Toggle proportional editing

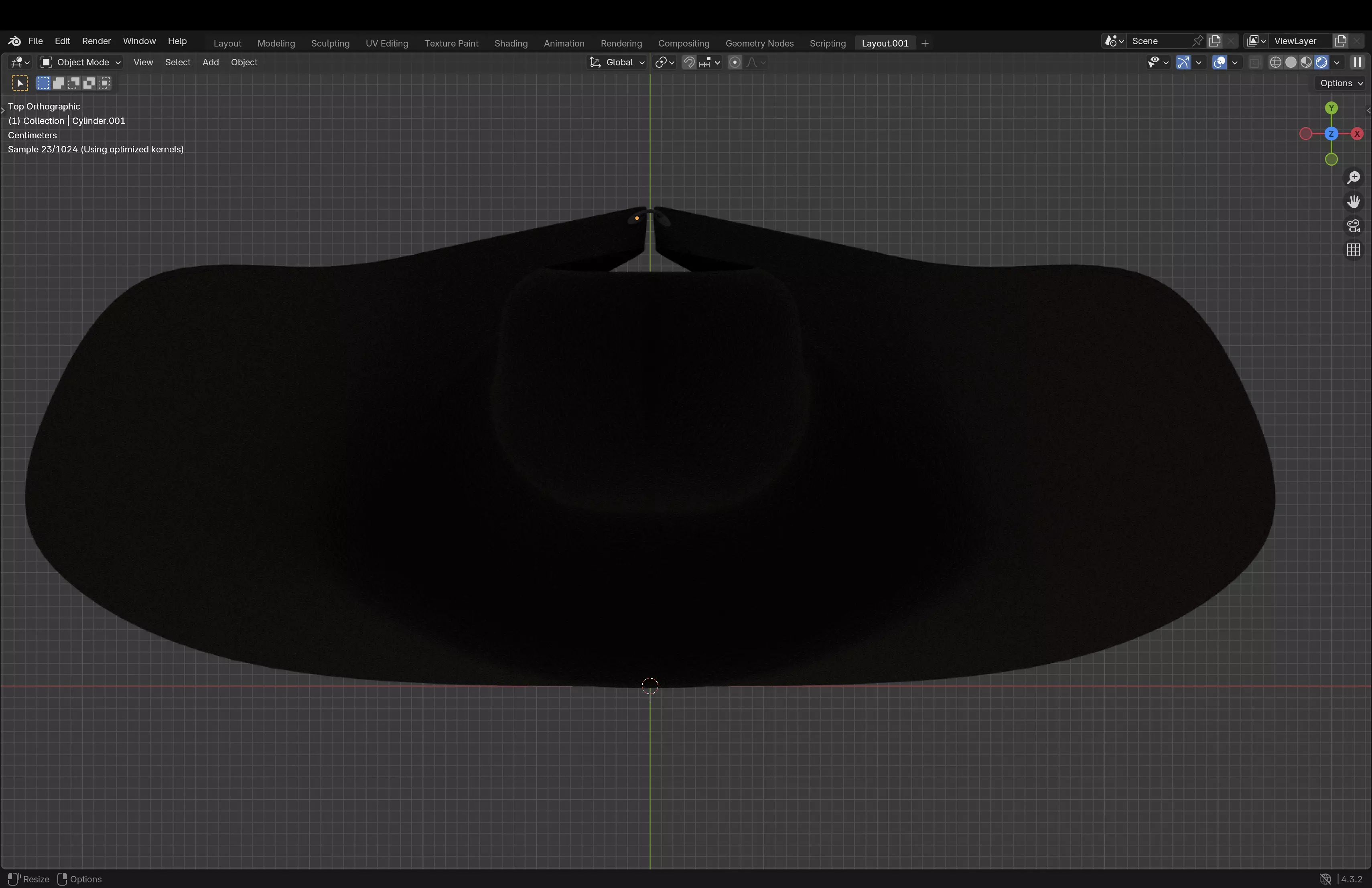[x=735, y=62]
